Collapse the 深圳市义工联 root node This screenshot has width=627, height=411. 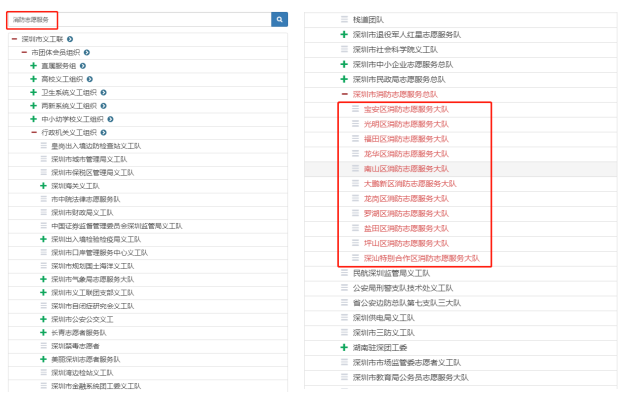pyautogui.click(x=14, y=39)
